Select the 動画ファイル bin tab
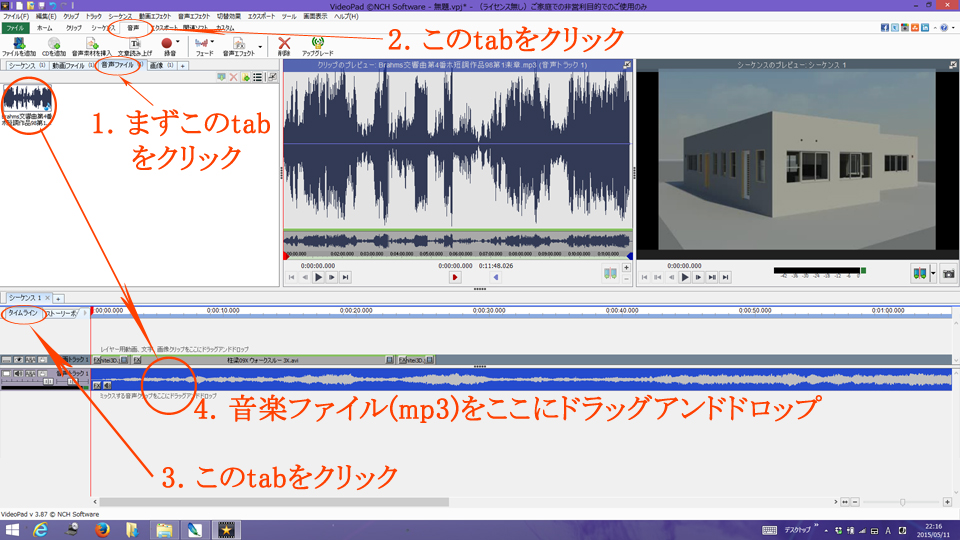Viewport: 960px width, 540px height. click(72, 66)
